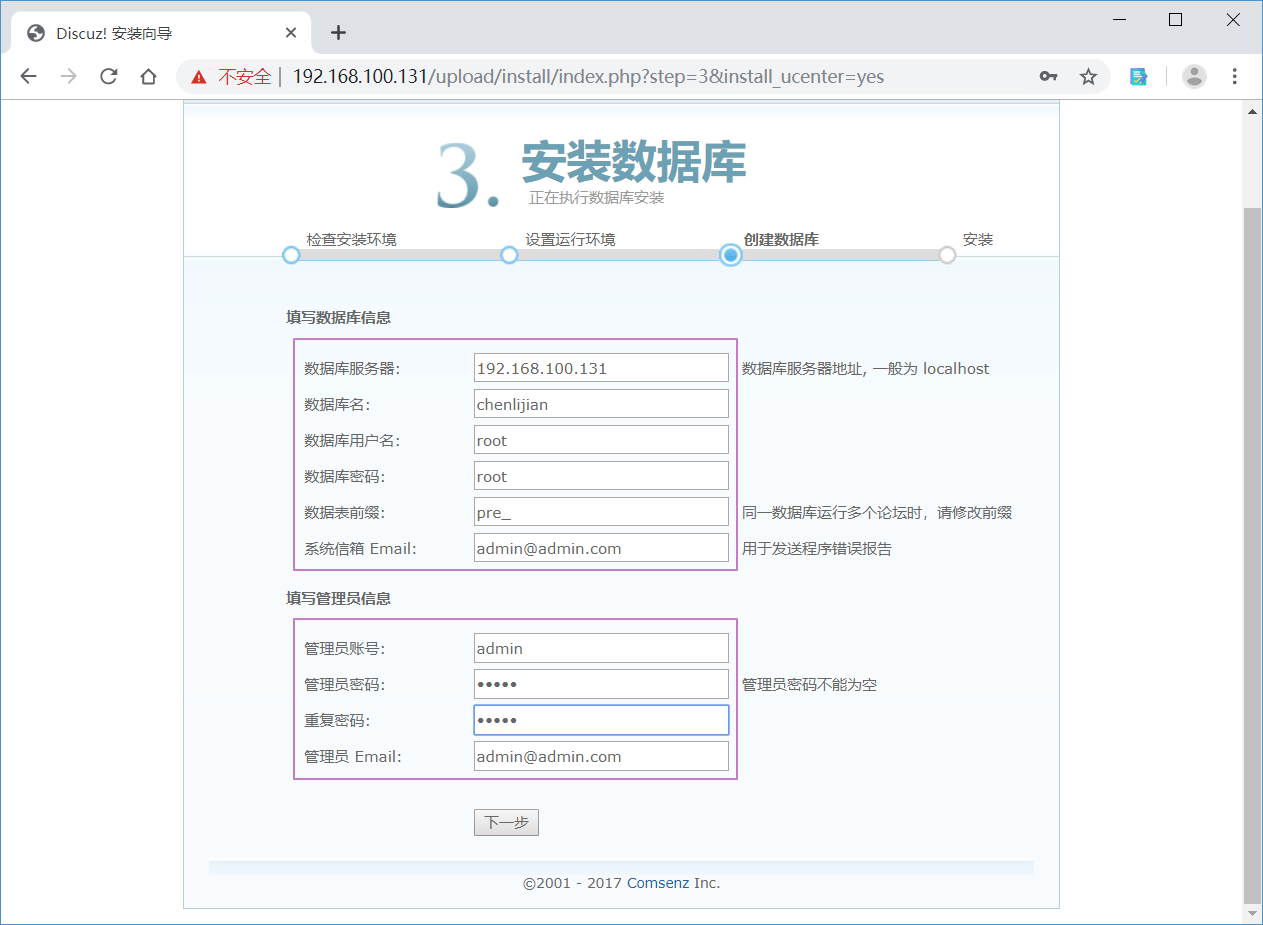Click the vertical scrollbar on the right
Viewport: 1263px width, 925px height.
click(1251, 500)
